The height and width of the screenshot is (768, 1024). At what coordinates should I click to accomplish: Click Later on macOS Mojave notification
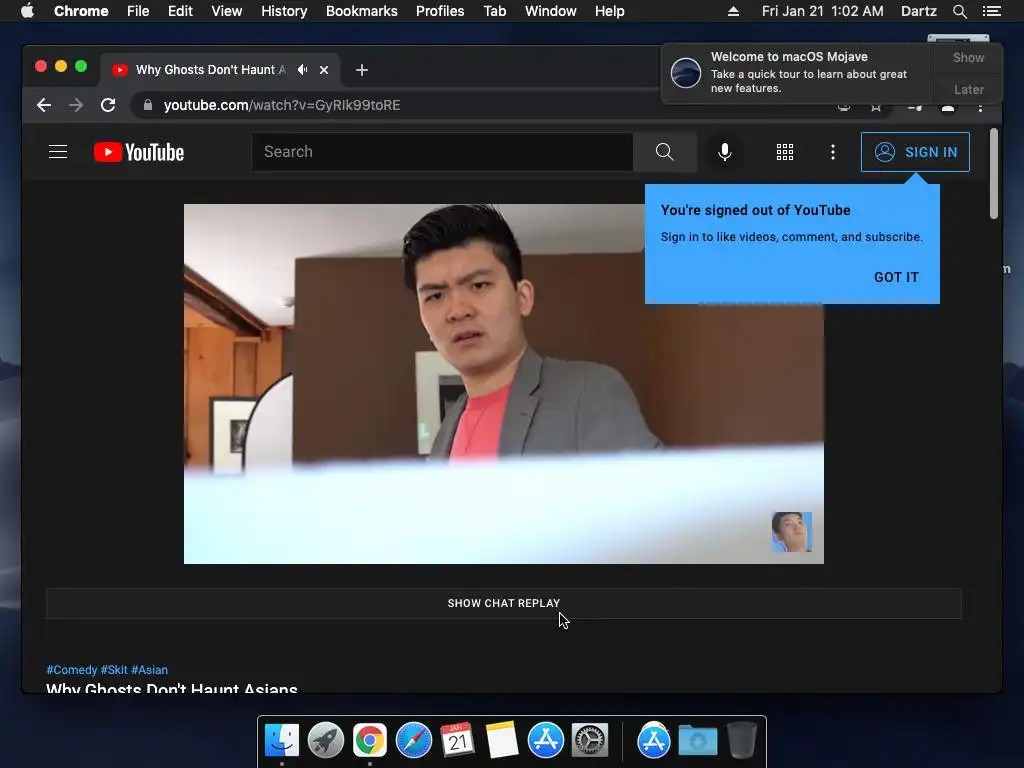pyautogui.click(x=968, y=89)
